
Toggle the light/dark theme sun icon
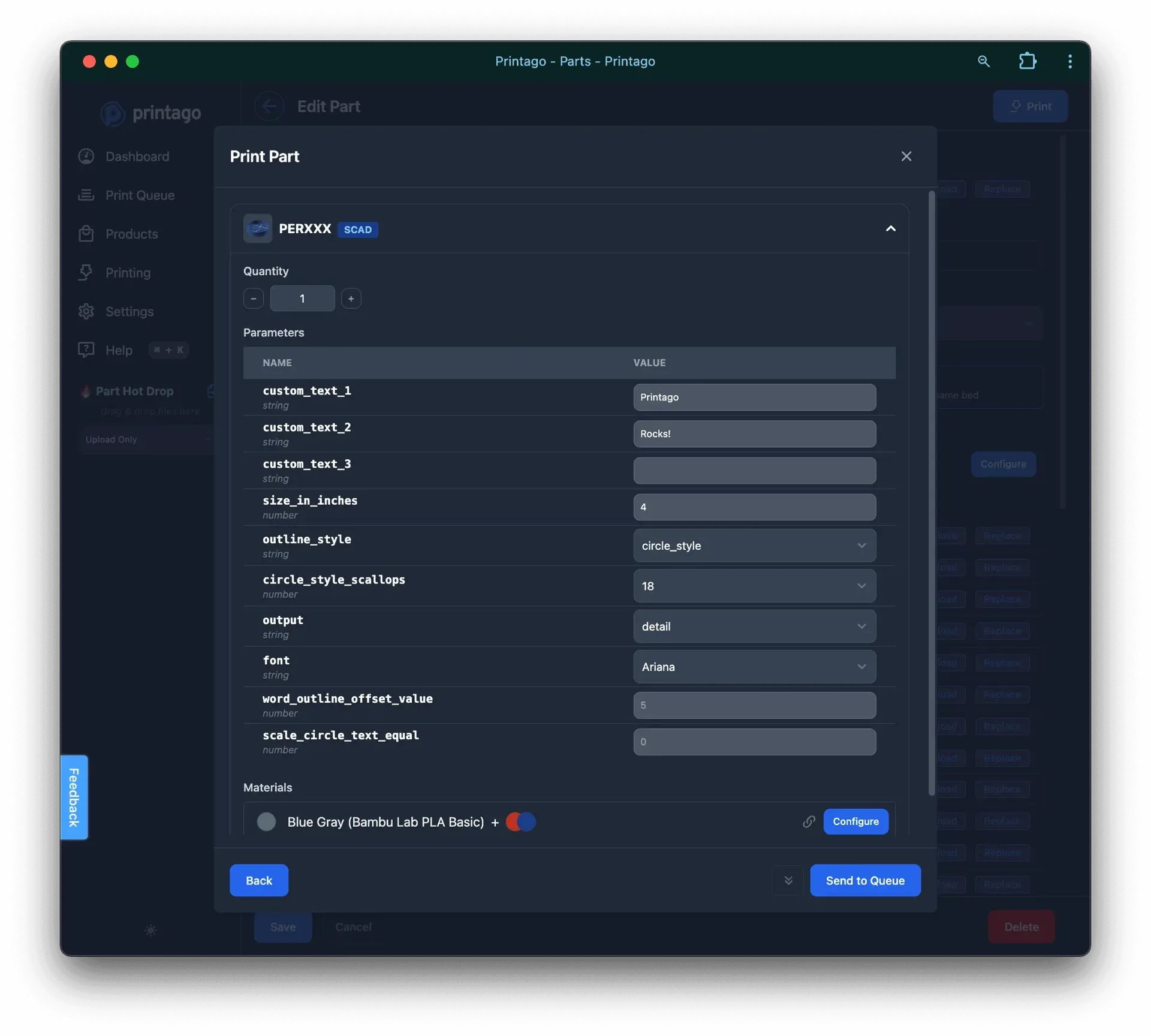tap(150, 930)
